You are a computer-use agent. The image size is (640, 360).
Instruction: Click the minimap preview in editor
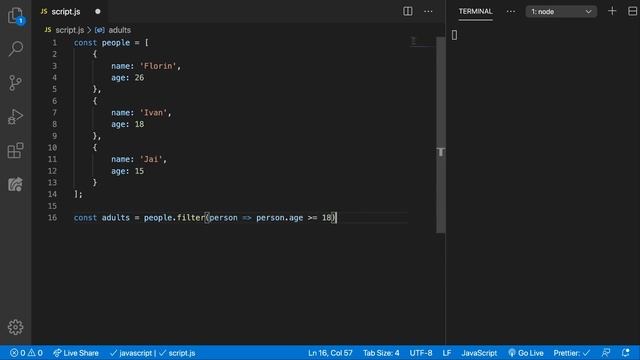[422, 41]
